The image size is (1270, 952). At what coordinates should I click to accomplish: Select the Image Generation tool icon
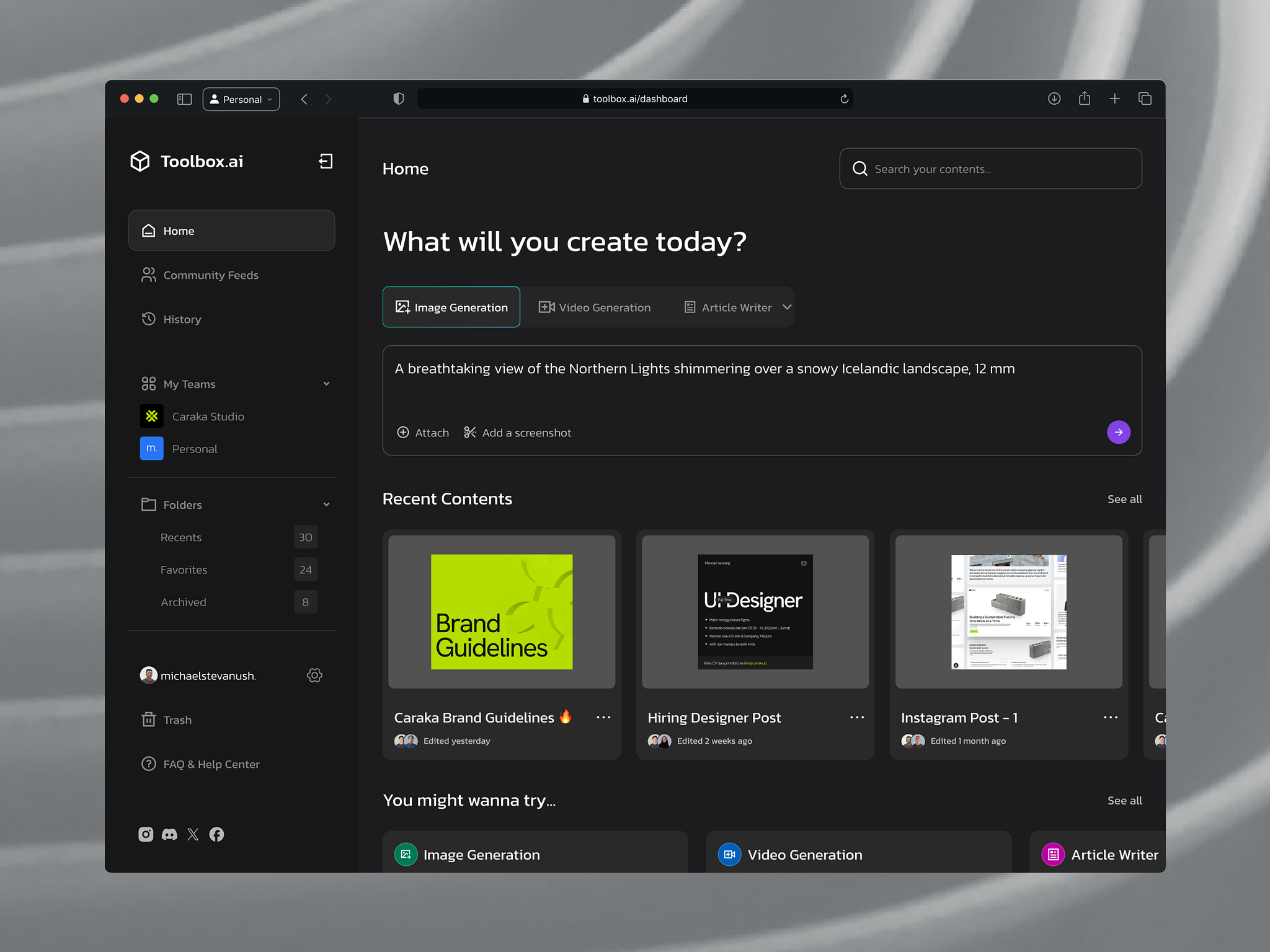[x=402, y=307]
